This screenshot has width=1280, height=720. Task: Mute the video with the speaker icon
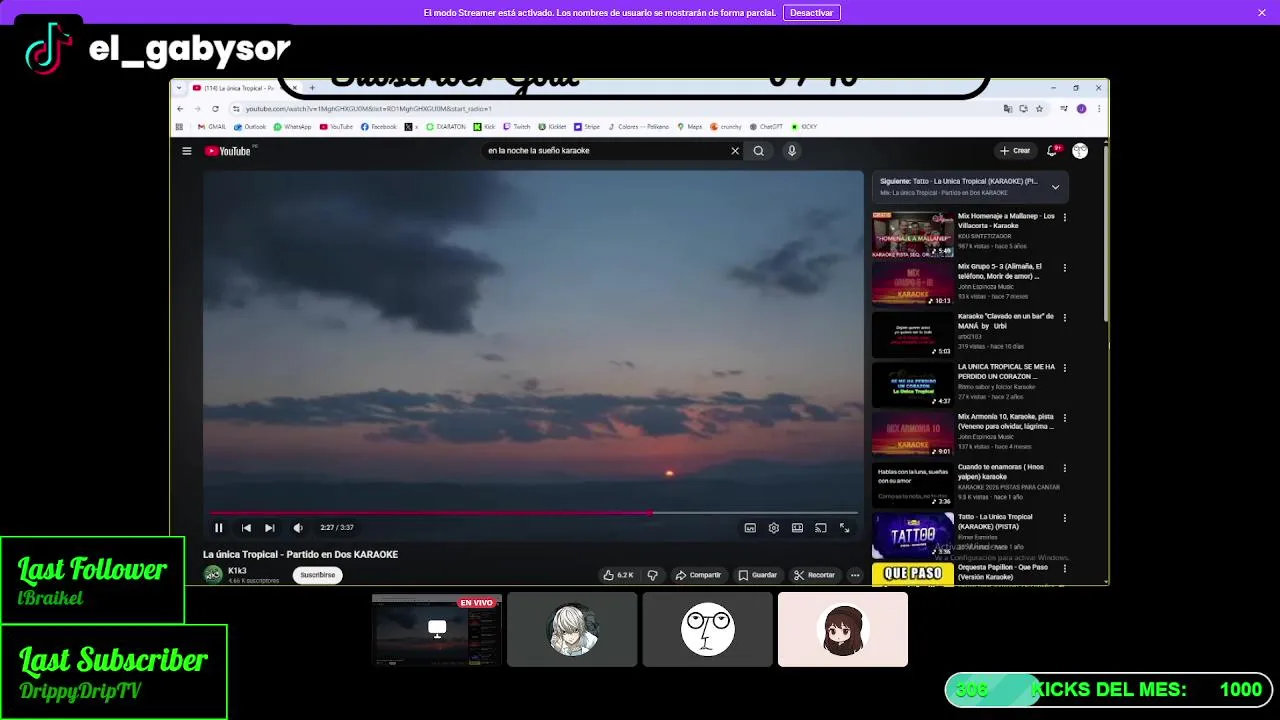(x=298, y=528)
